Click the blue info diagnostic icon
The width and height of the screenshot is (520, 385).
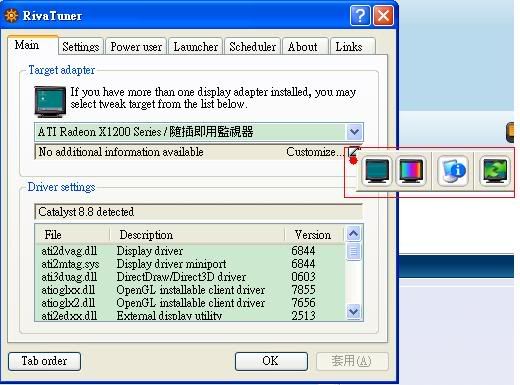point(453,171)
